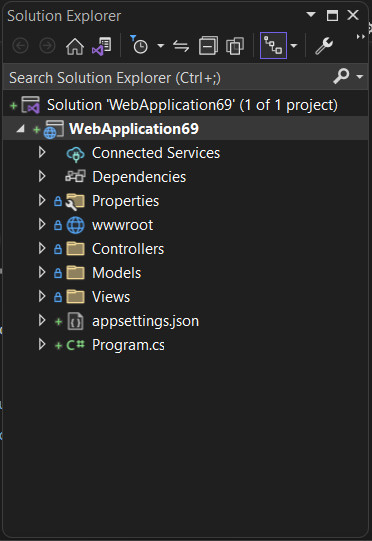Viewport: 372px width, 541px height.
Task: Click the search magnifier icon
Action: click(341, 76)
